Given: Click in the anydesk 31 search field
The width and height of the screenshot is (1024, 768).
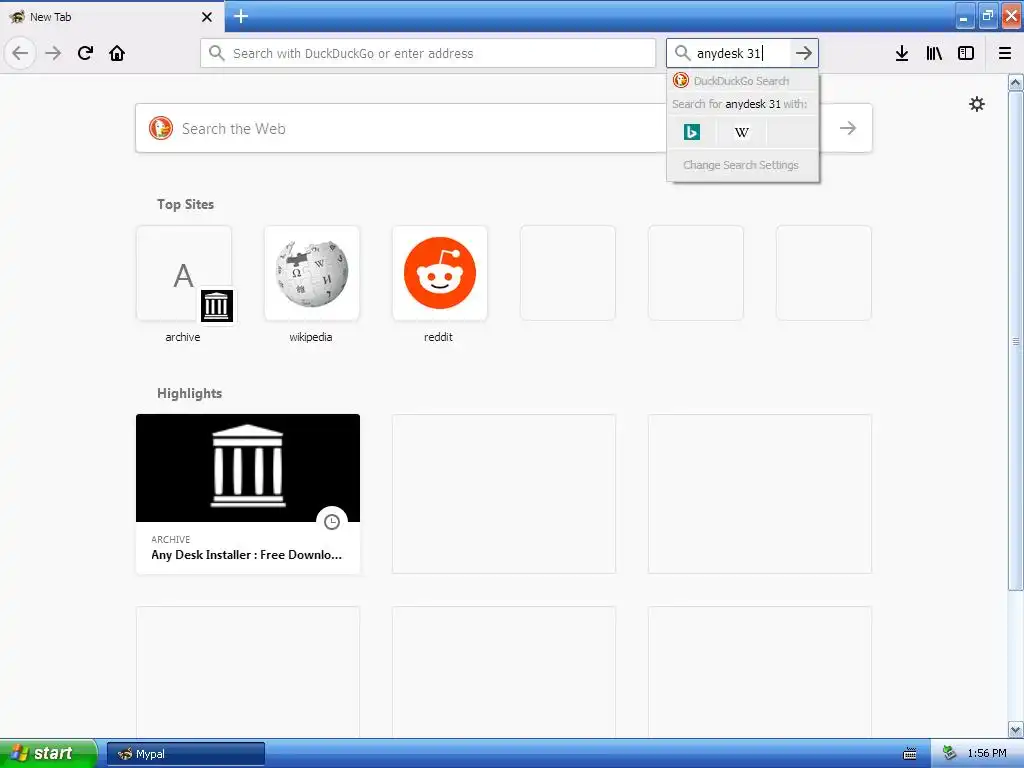Looking at the screenshot, I should (742, 53).
